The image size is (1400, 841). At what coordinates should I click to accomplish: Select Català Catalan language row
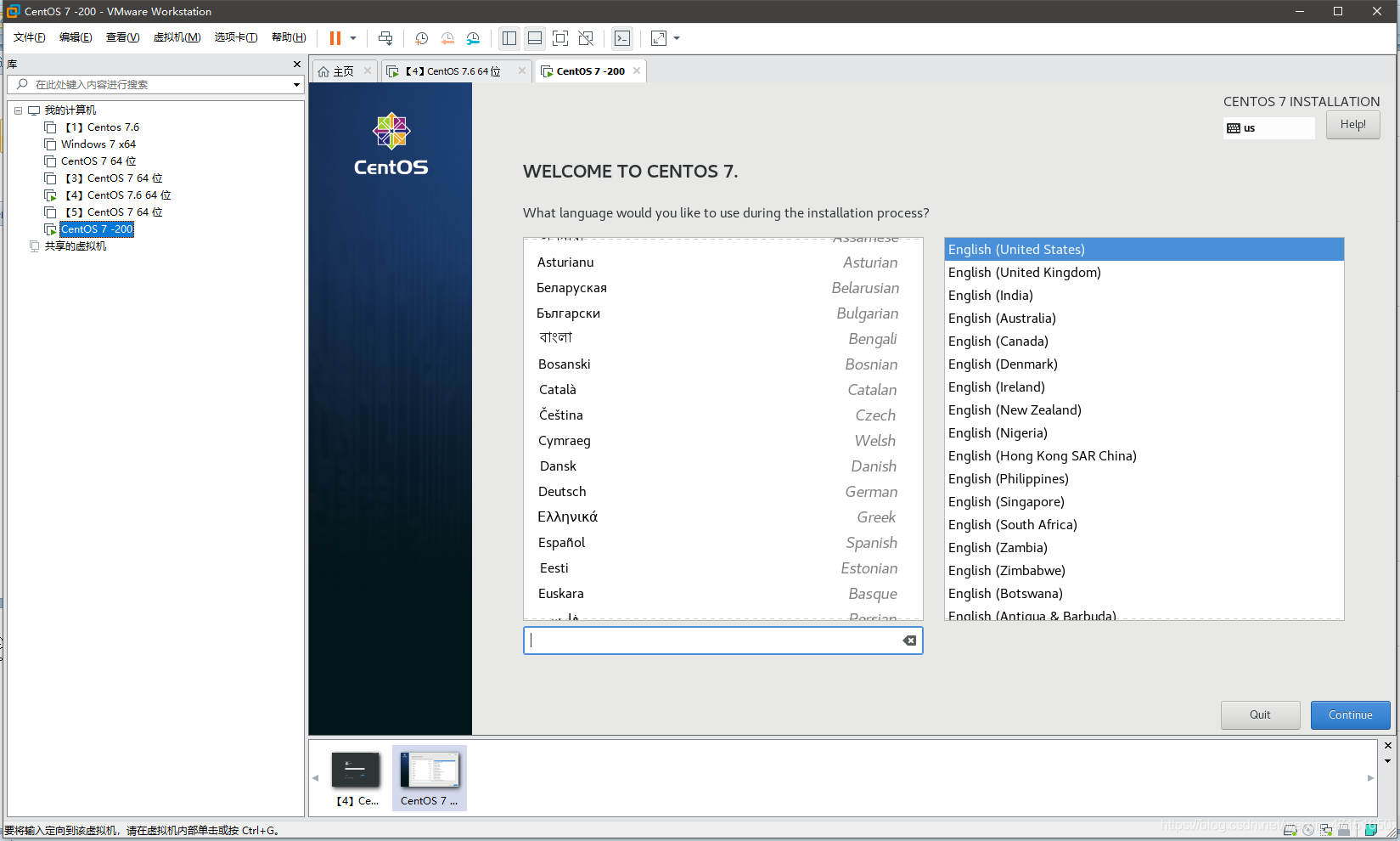[723, 390]
